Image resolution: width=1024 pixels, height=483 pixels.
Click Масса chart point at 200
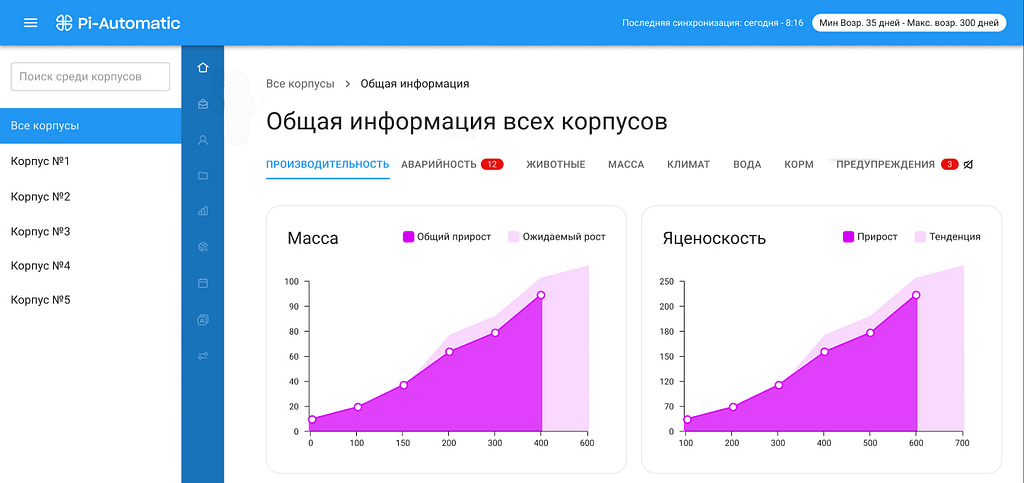tap(449, 352)
